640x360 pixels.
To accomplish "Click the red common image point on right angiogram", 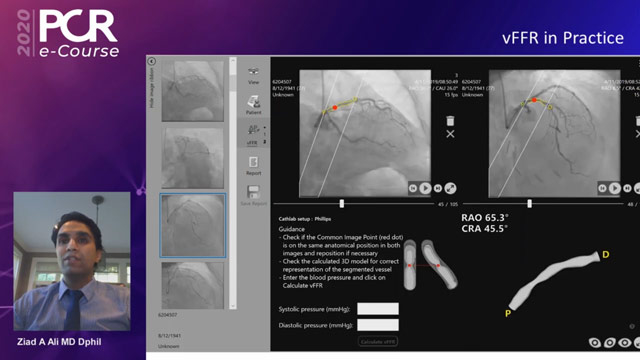I will click(x=534, y=100).
